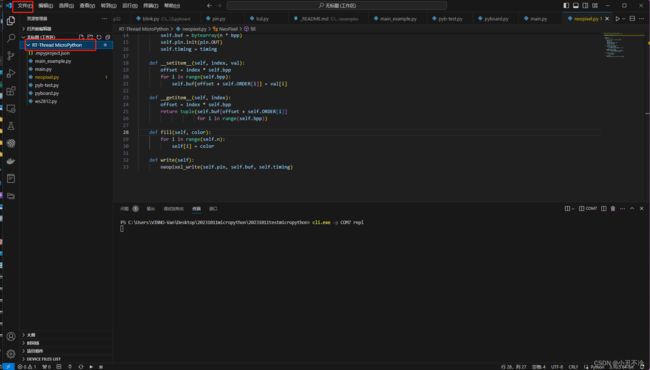Open Remote Explorer in activity bar
This screenshot has width=650, height=370.
(x=11, y=109)
